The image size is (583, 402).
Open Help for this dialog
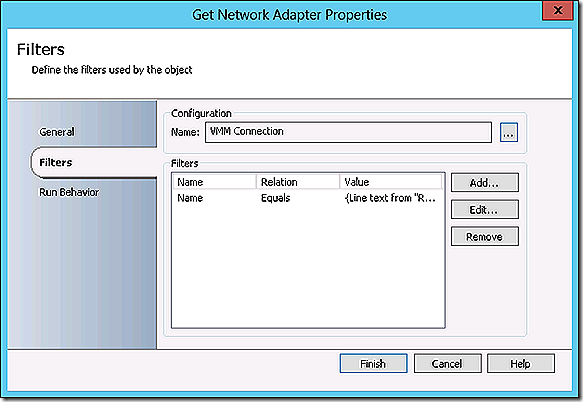pyautogui.click(x=521, y=363)
